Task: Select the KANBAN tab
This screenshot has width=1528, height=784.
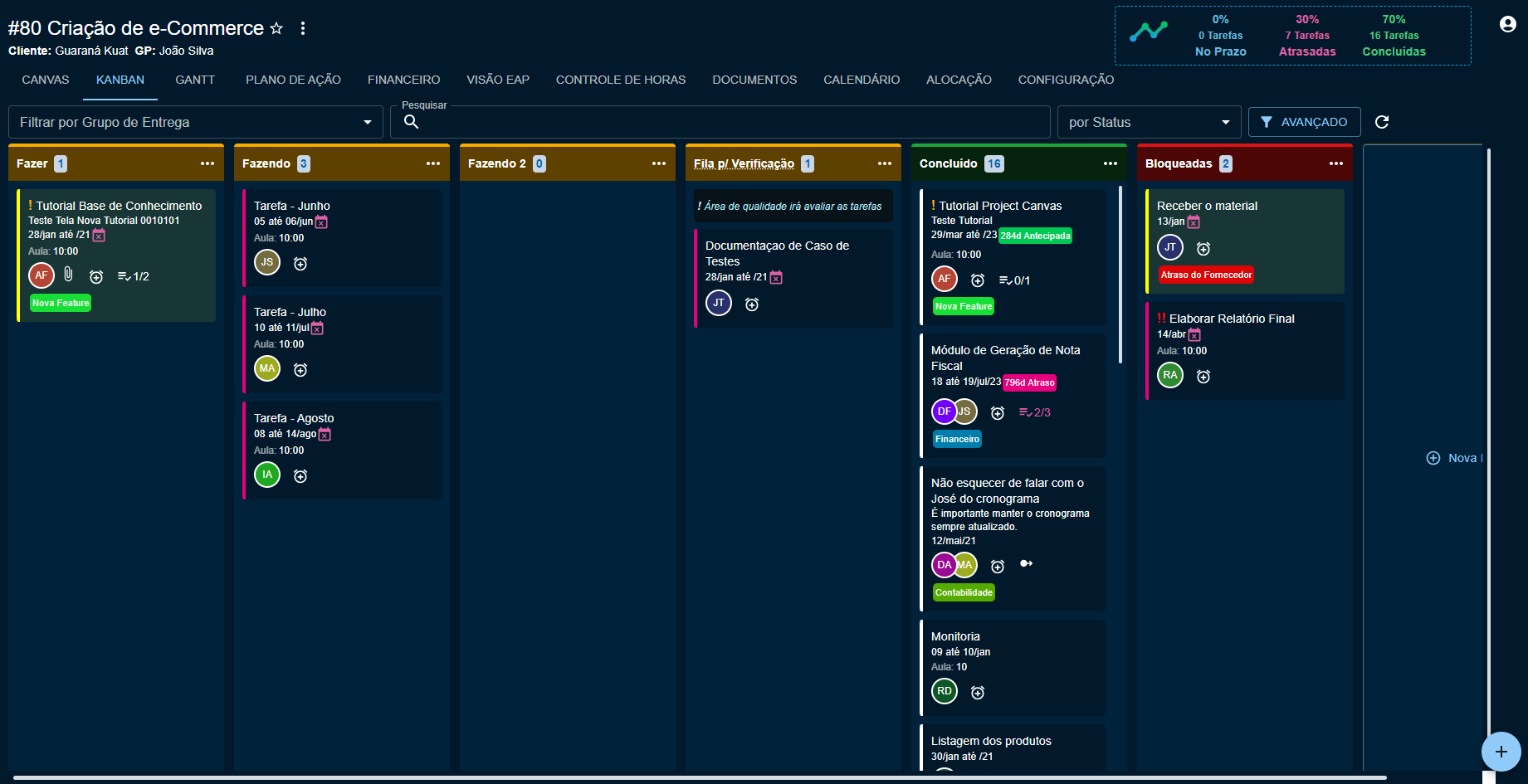Action: pos(120,80)
